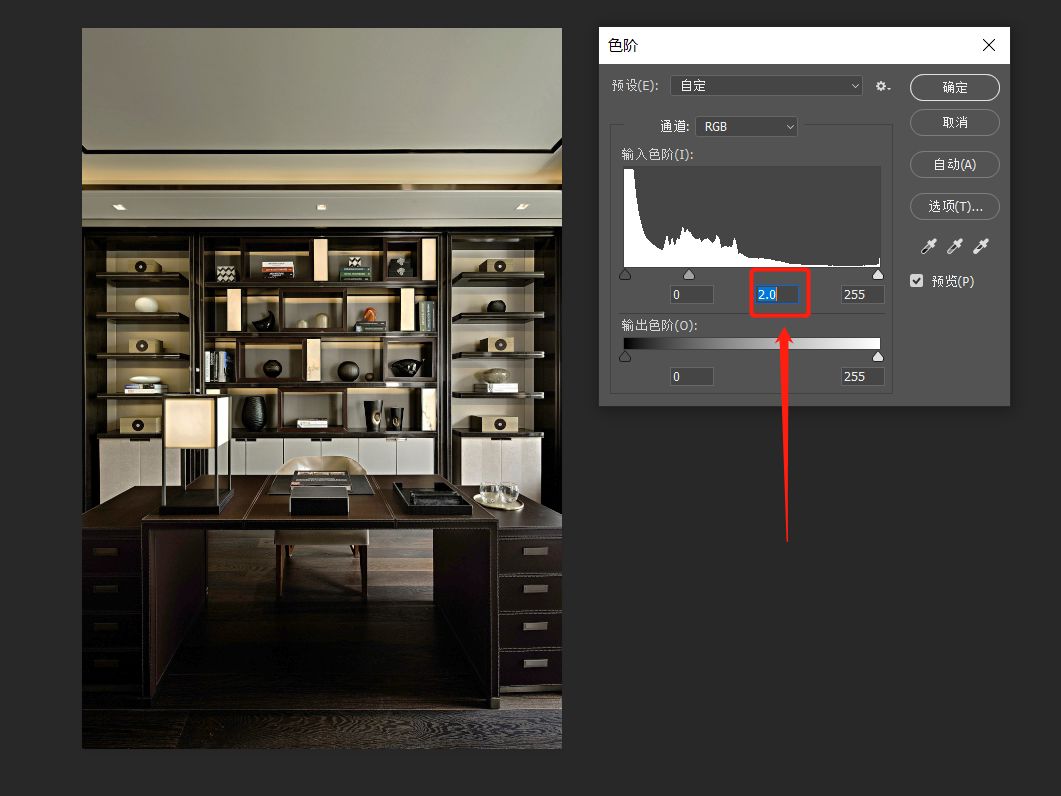The height and width of the screenshot is (796, 1061).
Task: Cancel the Levels dialog with 取消
Action: pyautogui.click(x=954, y=122)
